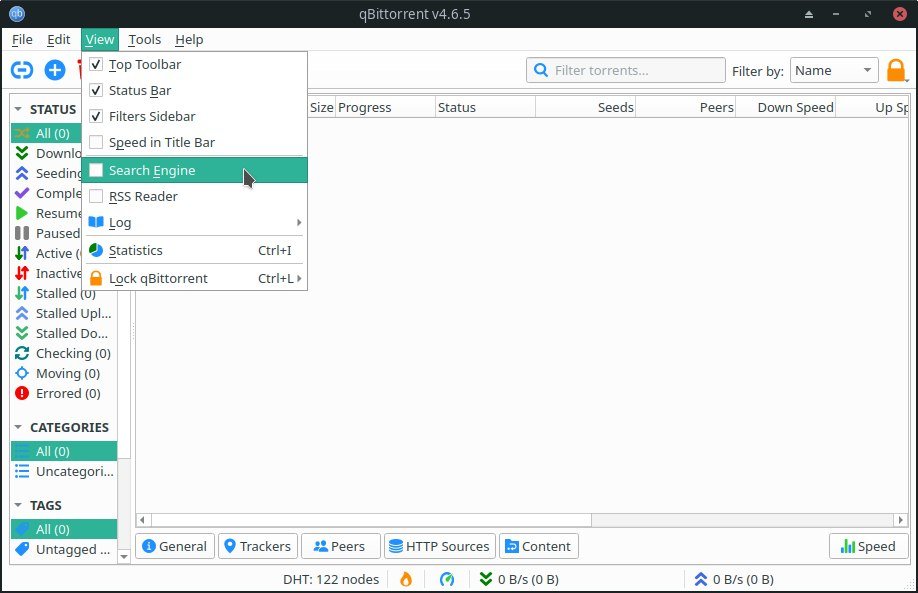Open the Filter by Name dropdown
Viewport: 918px width, 593px height.
834,71
